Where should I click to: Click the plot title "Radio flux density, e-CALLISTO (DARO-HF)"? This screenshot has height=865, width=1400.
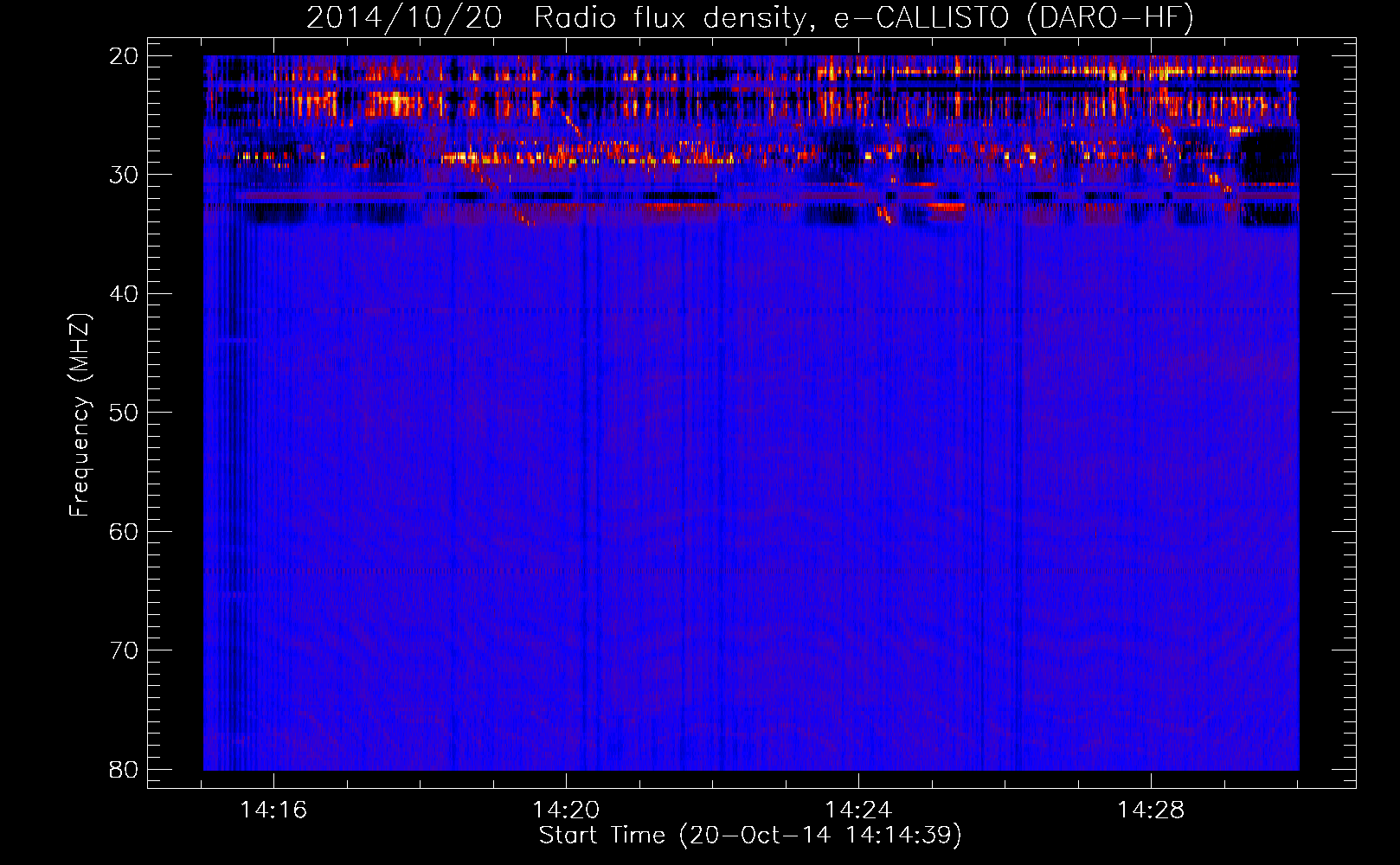864,17
